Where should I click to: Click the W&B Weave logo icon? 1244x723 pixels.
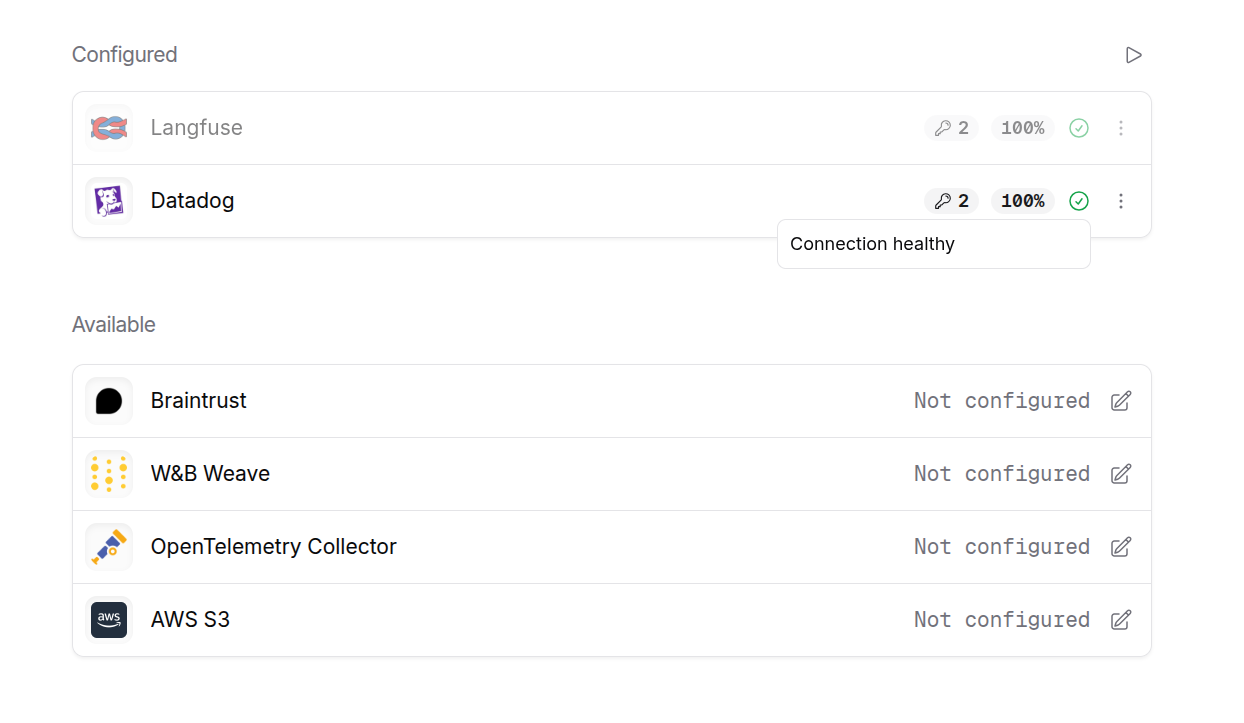[x=109, y=474]
